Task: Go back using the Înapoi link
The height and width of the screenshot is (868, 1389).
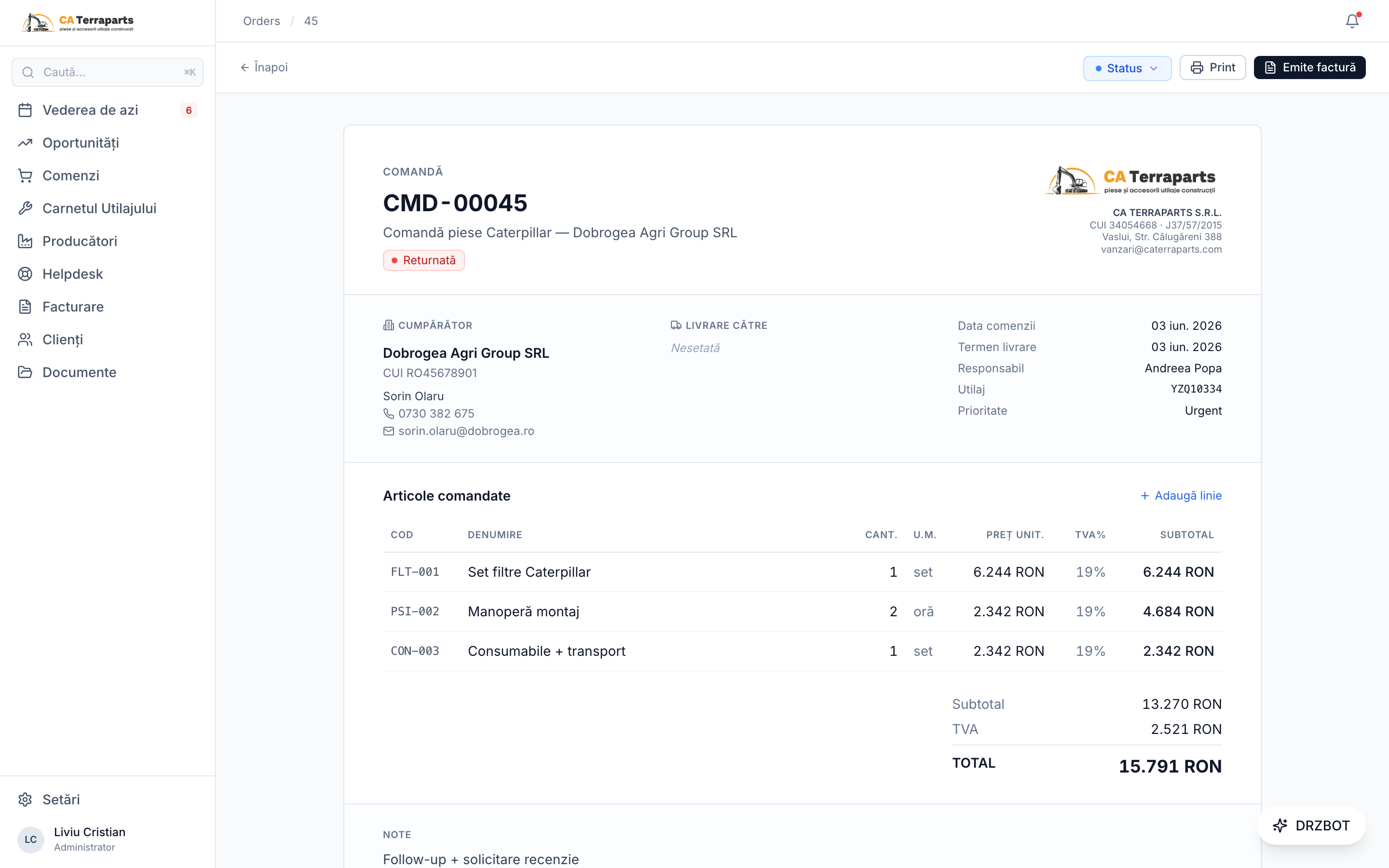Action: point(264,67)
